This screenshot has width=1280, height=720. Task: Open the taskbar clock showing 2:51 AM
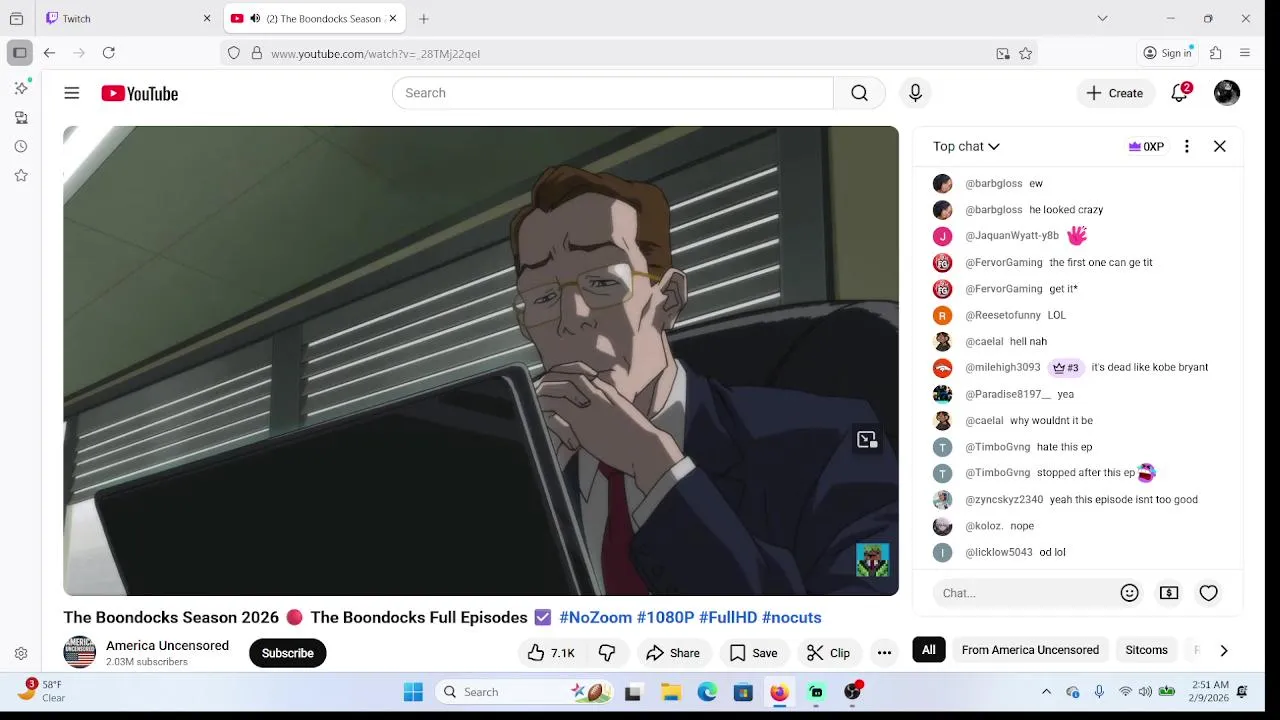[1210, 691]
